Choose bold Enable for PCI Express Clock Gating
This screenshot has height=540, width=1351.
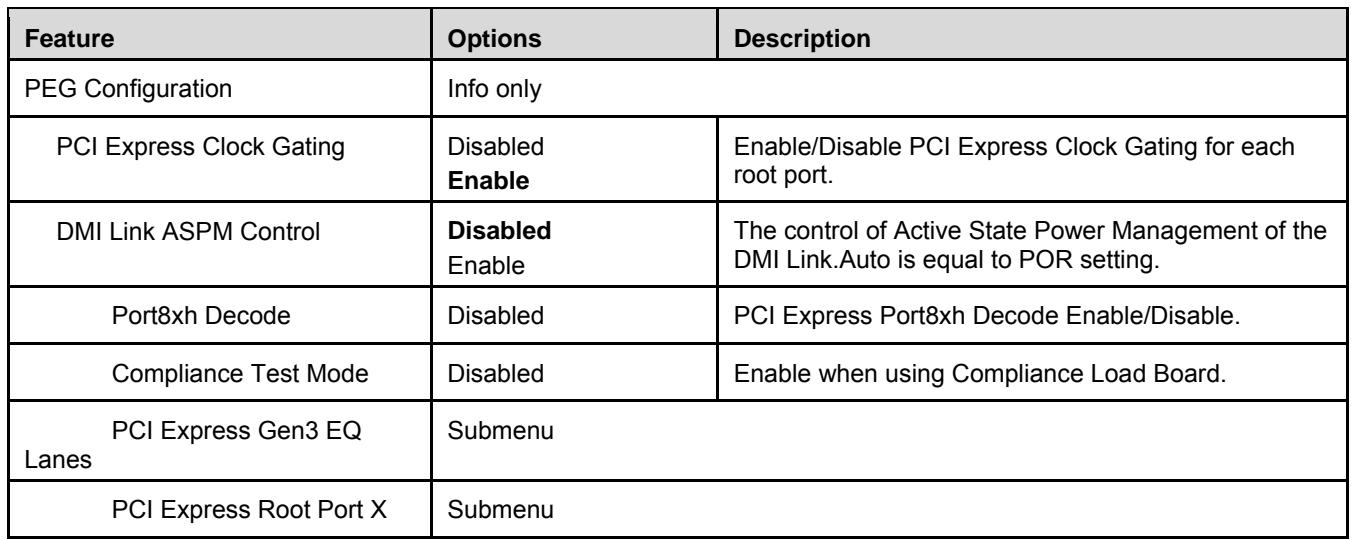[484, 174]
